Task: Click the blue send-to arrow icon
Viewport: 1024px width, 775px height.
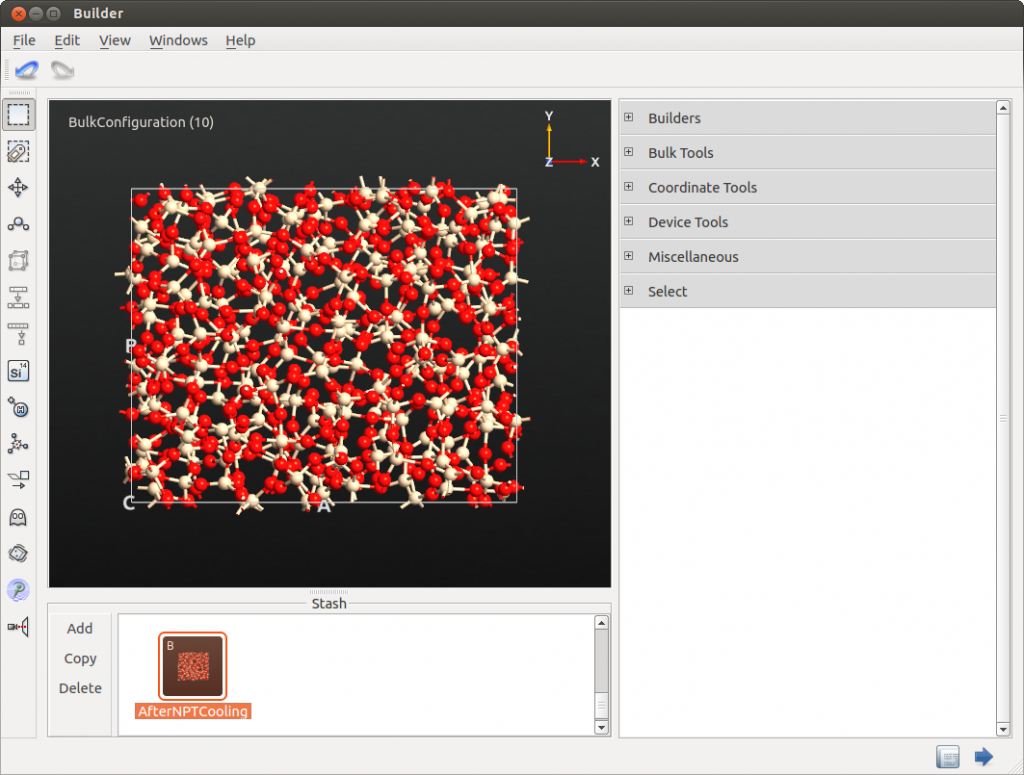Action: [x=983, y=757]
